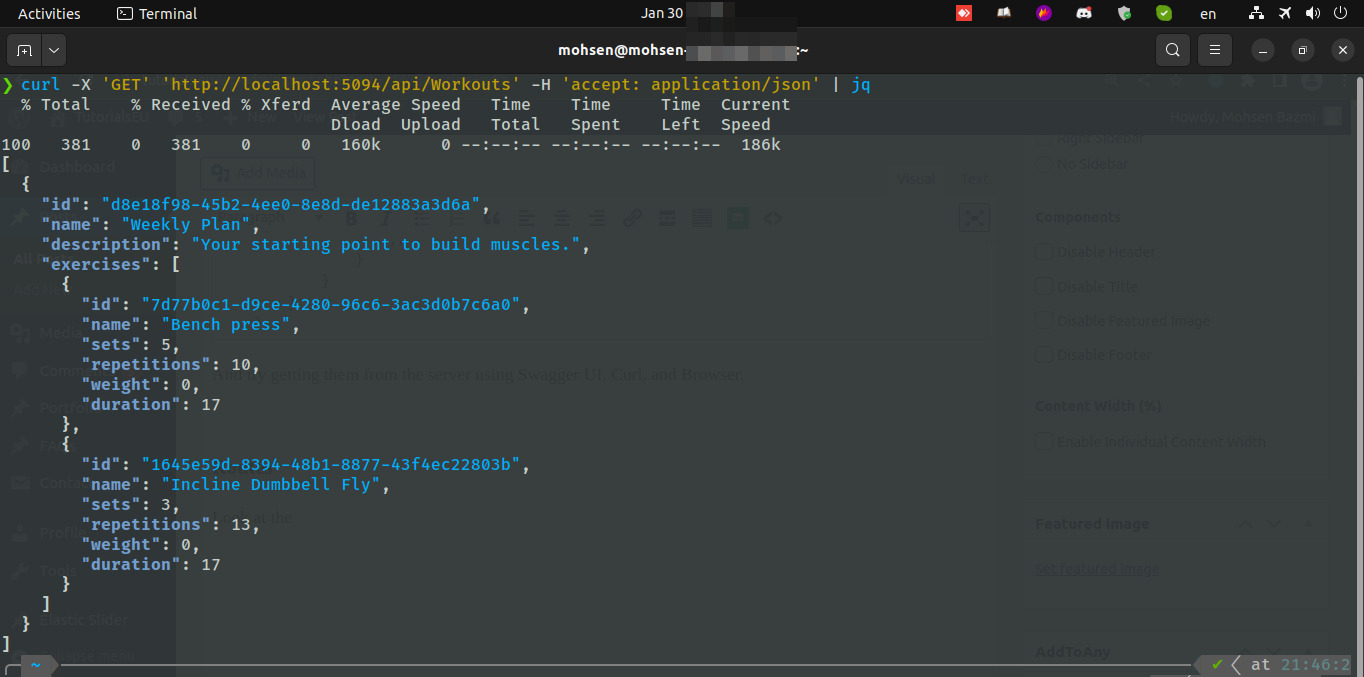Click Activities in the top bar
1364x677 pixels.
(49, 14)
